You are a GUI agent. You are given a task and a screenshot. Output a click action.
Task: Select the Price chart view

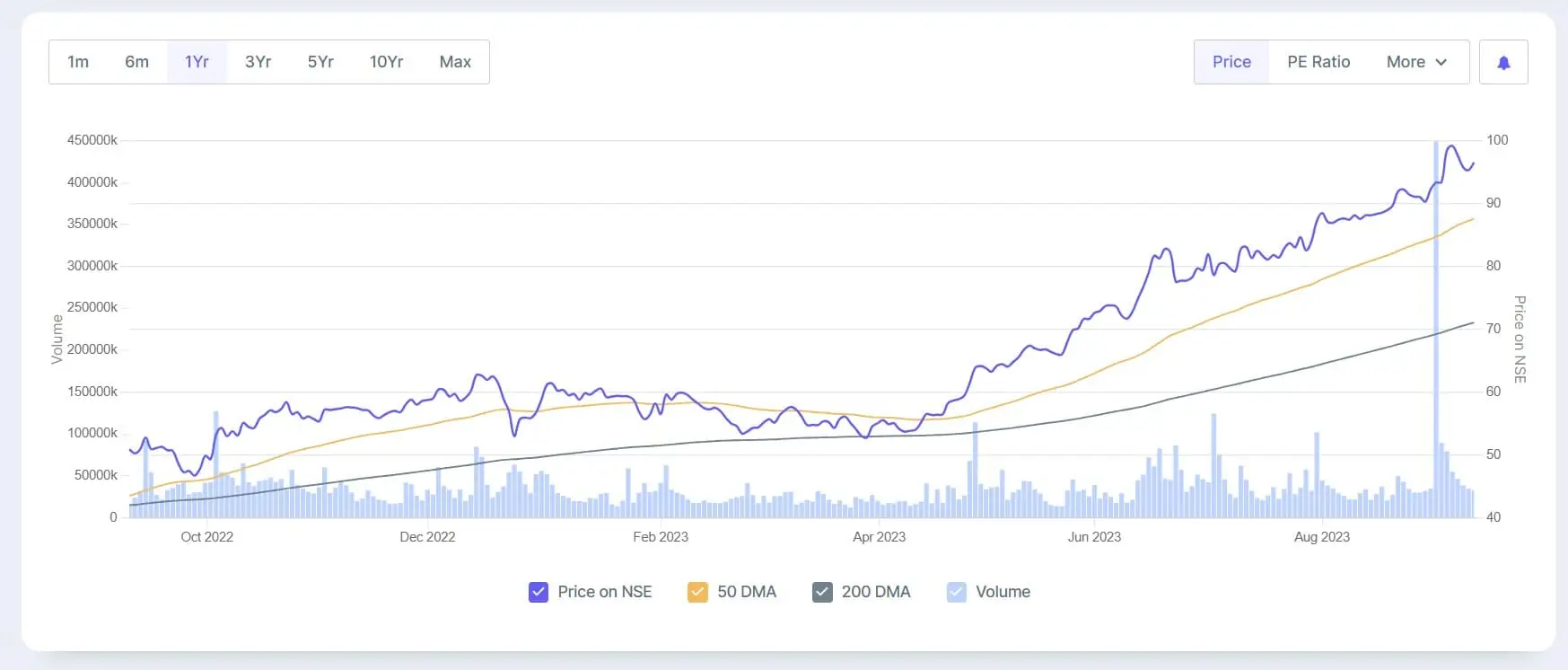point(1231,62)
